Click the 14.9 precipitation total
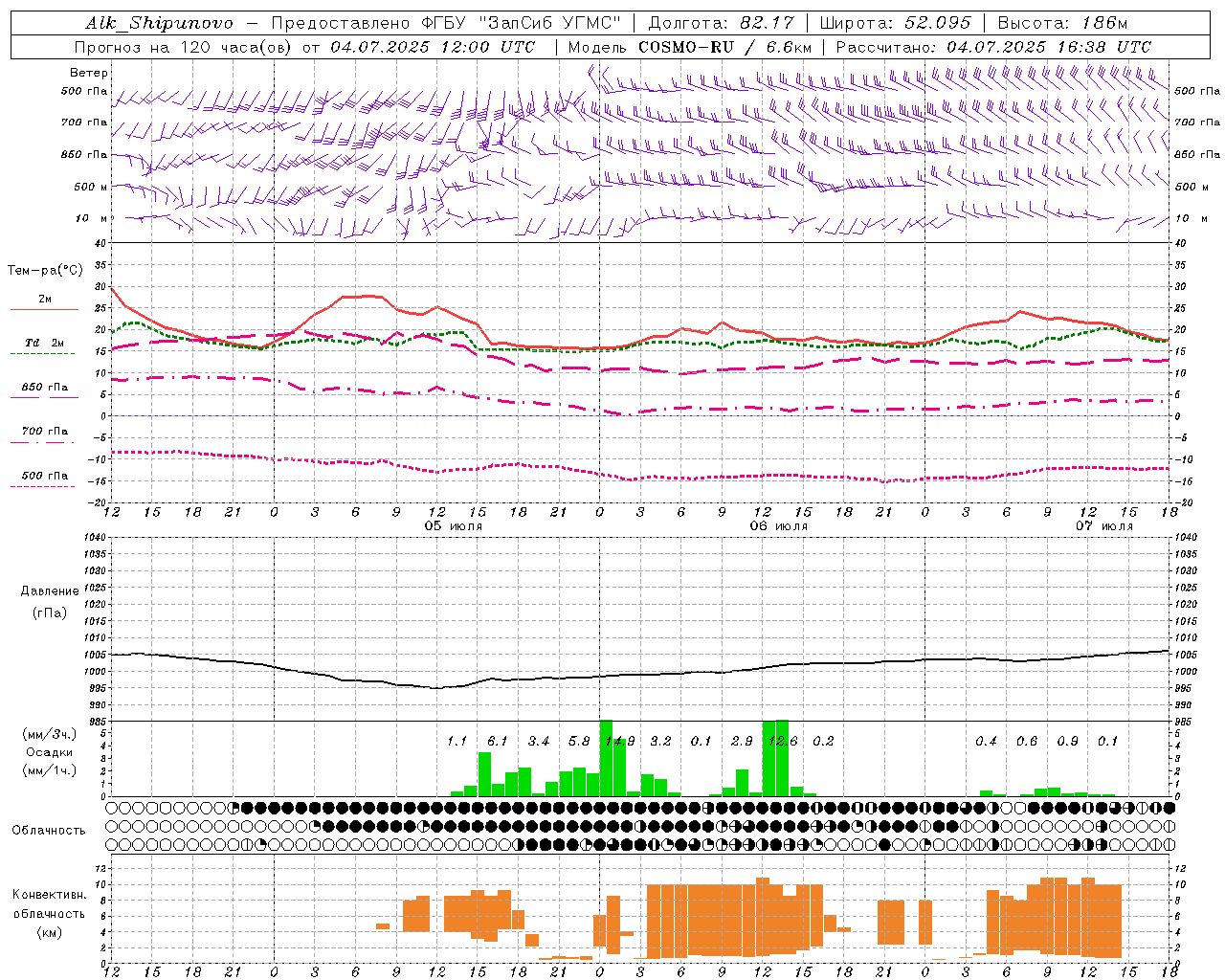 [x=620, y=742]
